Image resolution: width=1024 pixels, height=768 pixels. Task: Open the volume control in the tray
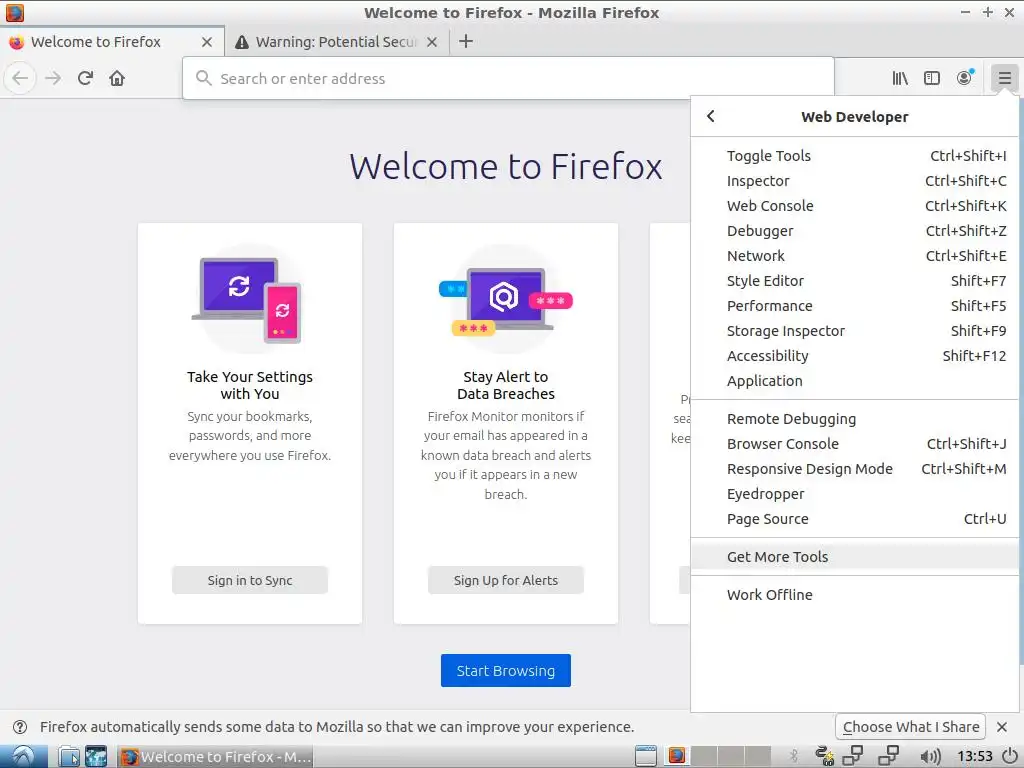pyautogui.click(x=930, y=756)
